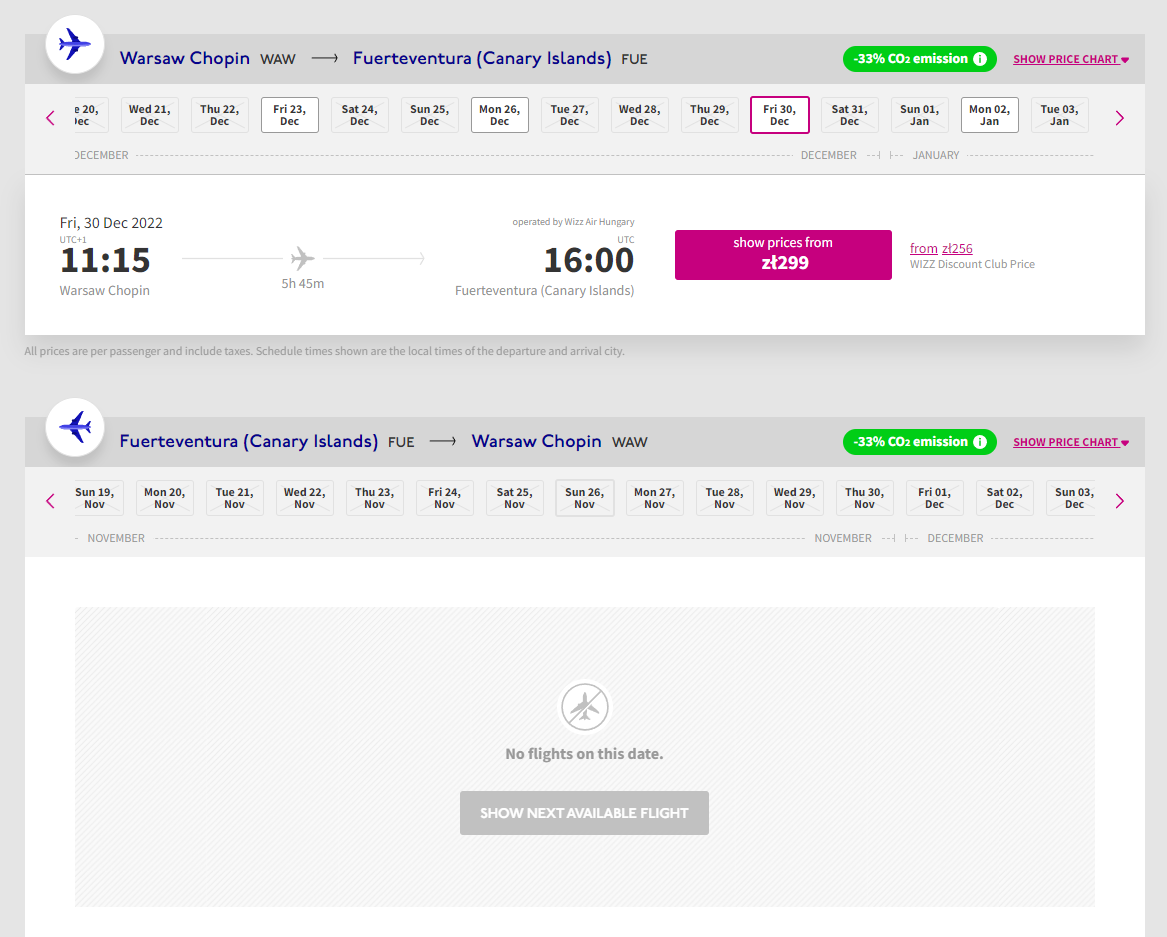Select return date Sat 25, Nov

514,499
